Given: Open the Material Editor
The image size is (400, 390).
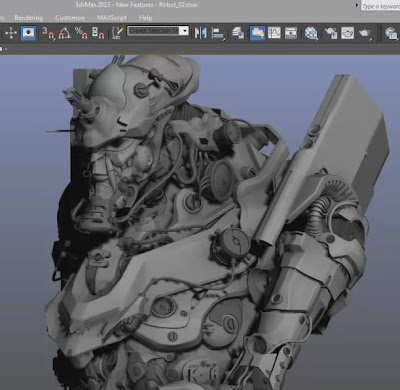Looking at the screenshot, I should point(311,33).
